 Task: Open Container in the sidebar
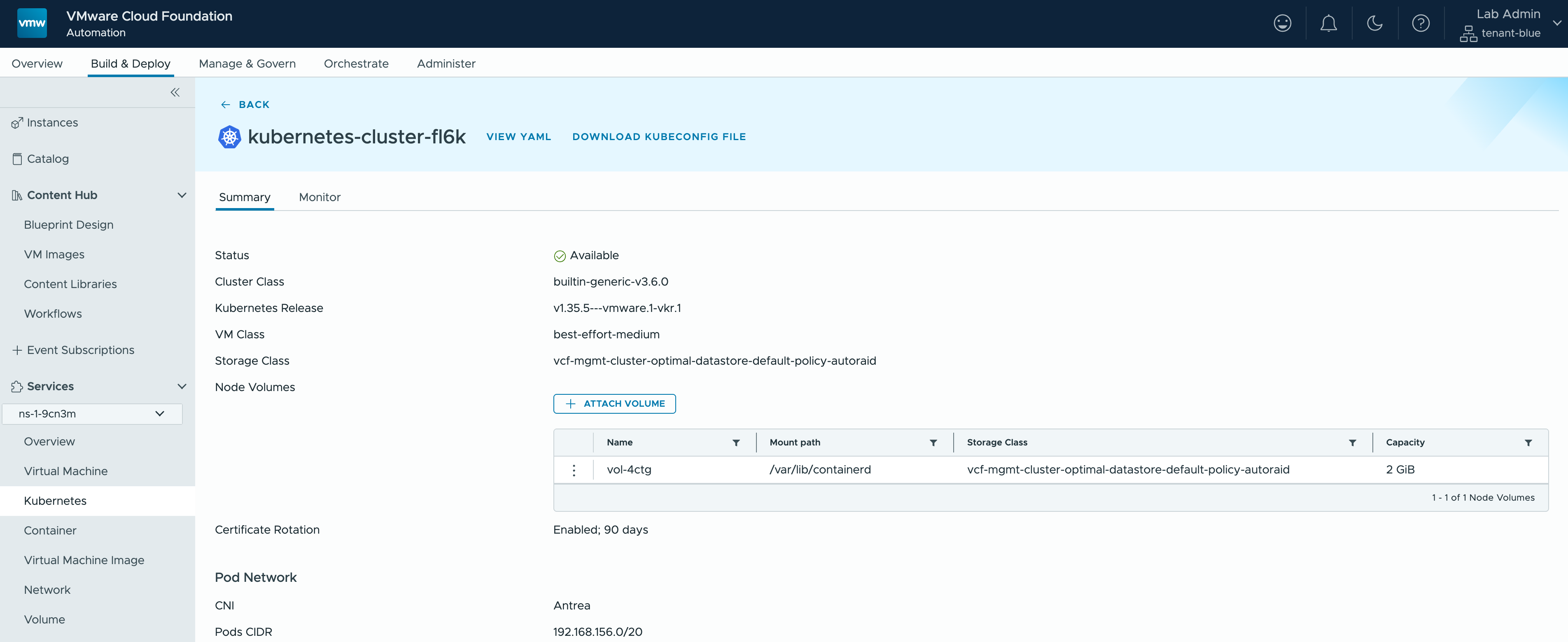(x=50, y=530)
